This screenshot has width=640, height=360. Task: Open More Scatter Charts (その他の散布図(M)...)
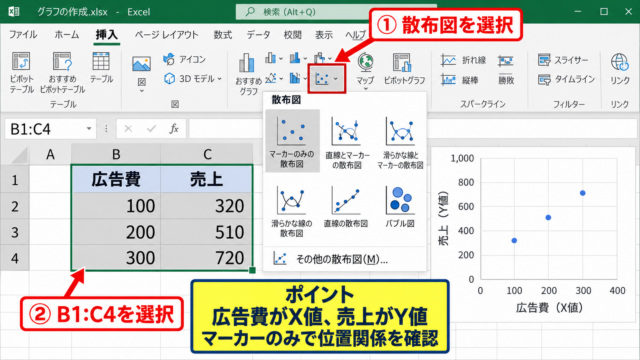(345, 259)
